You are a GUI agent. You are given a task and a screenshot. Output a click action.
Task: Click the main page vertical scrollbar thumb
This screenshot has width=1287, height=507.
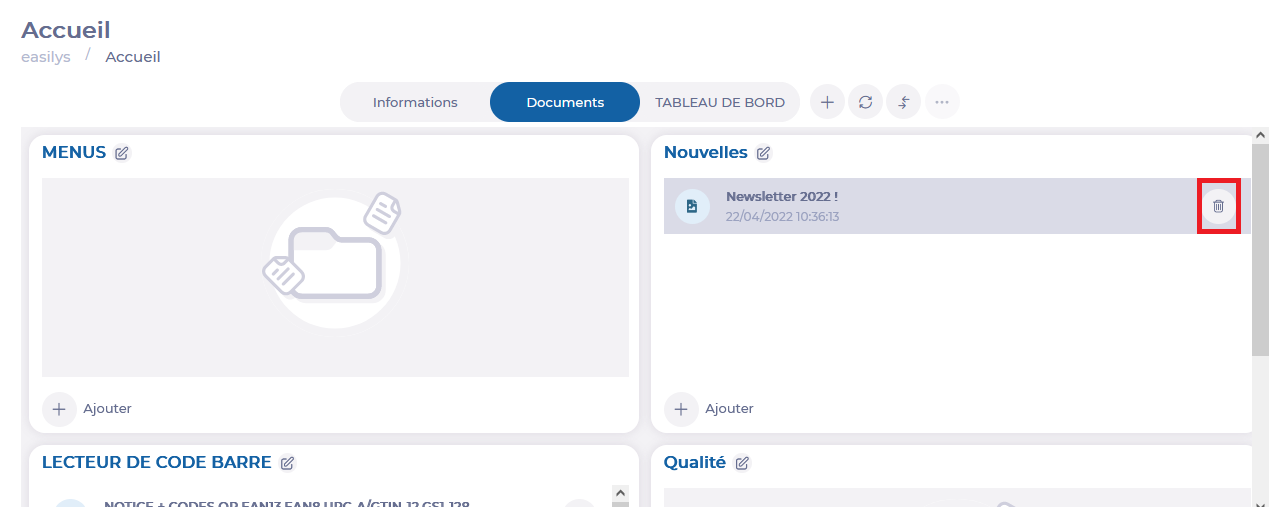coord(1260,249)
